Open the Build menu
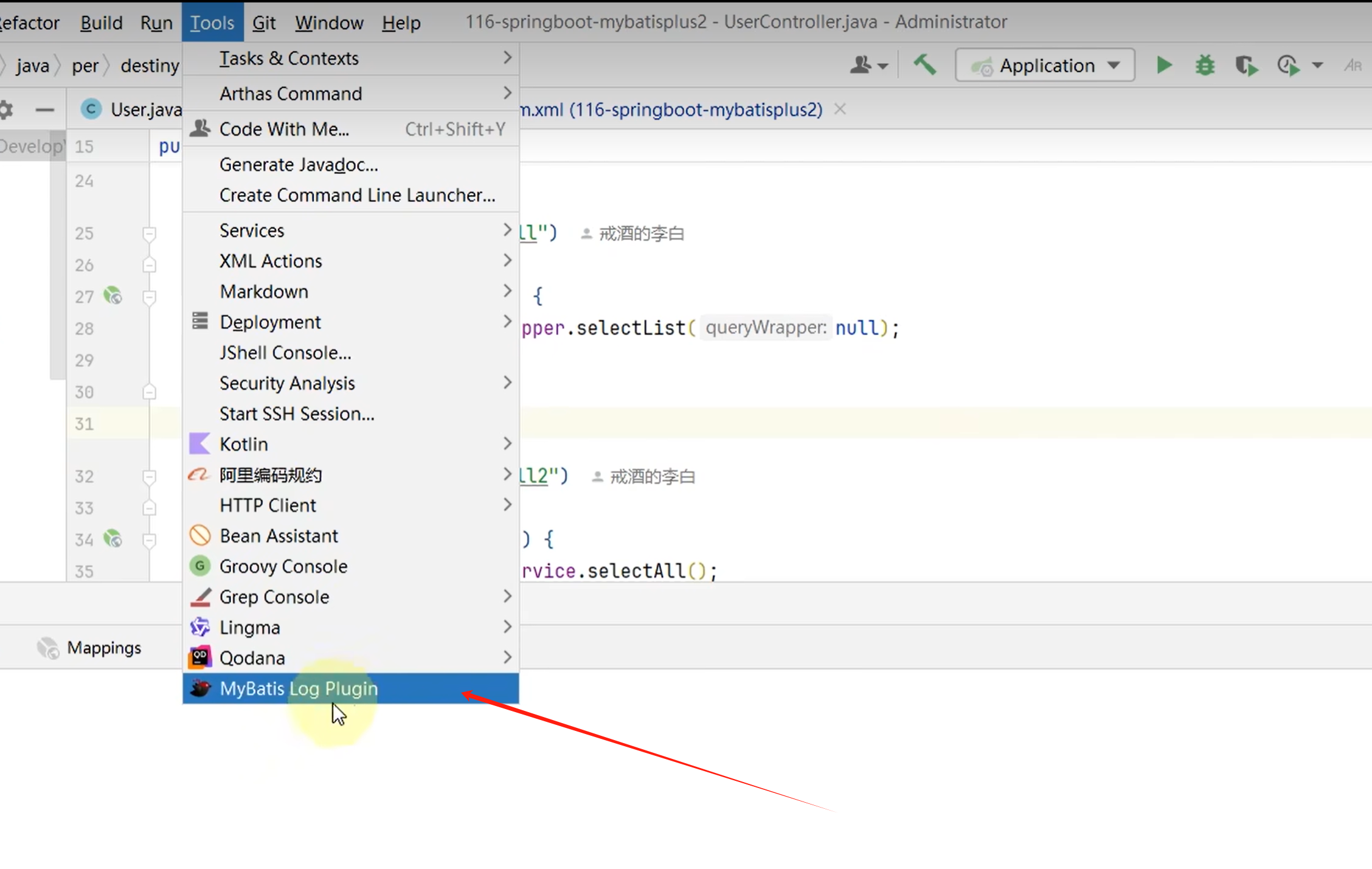 click(x=101, y=23)
